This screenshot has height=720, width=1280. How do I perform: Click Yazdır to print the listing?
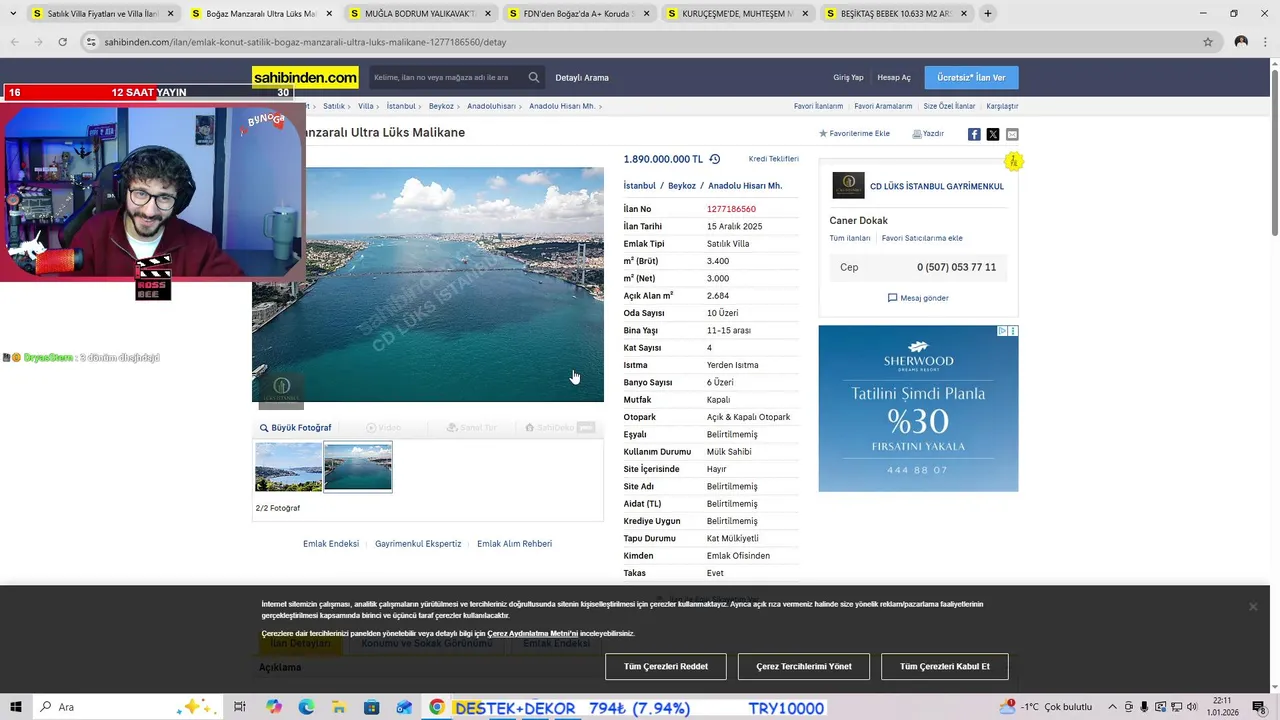(928, 134)
